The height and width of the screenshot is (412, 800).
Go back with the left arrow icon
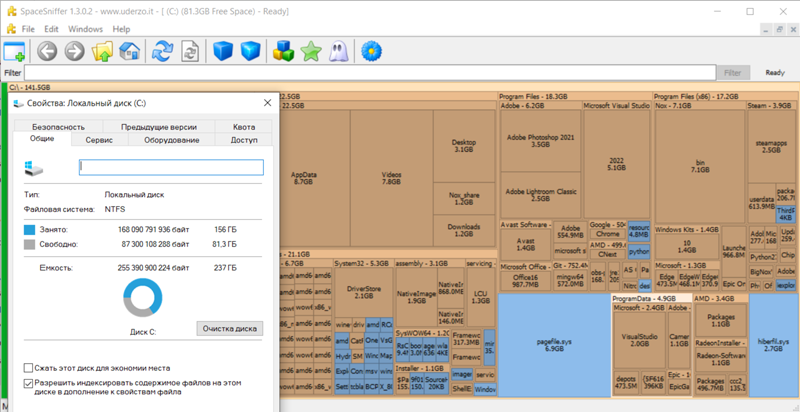[47, 52]
